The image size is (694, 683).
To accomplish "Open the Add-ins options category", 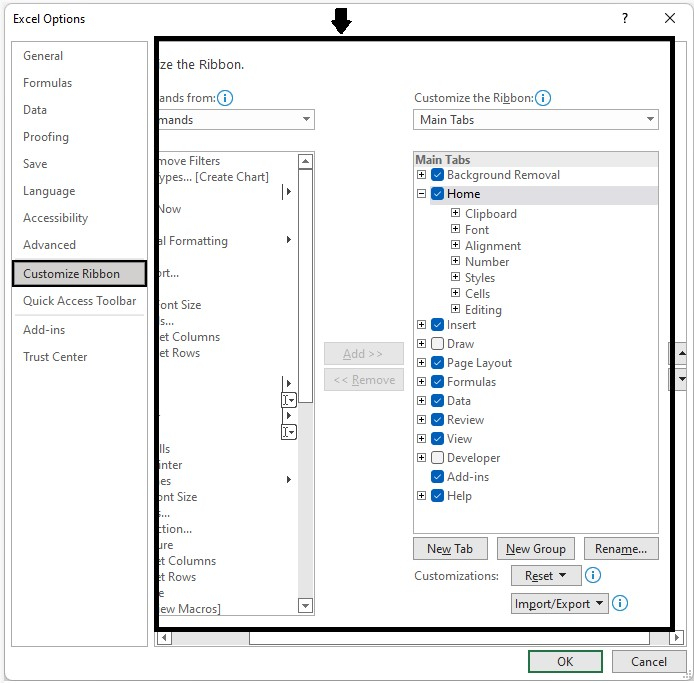I will coord(44,330).
